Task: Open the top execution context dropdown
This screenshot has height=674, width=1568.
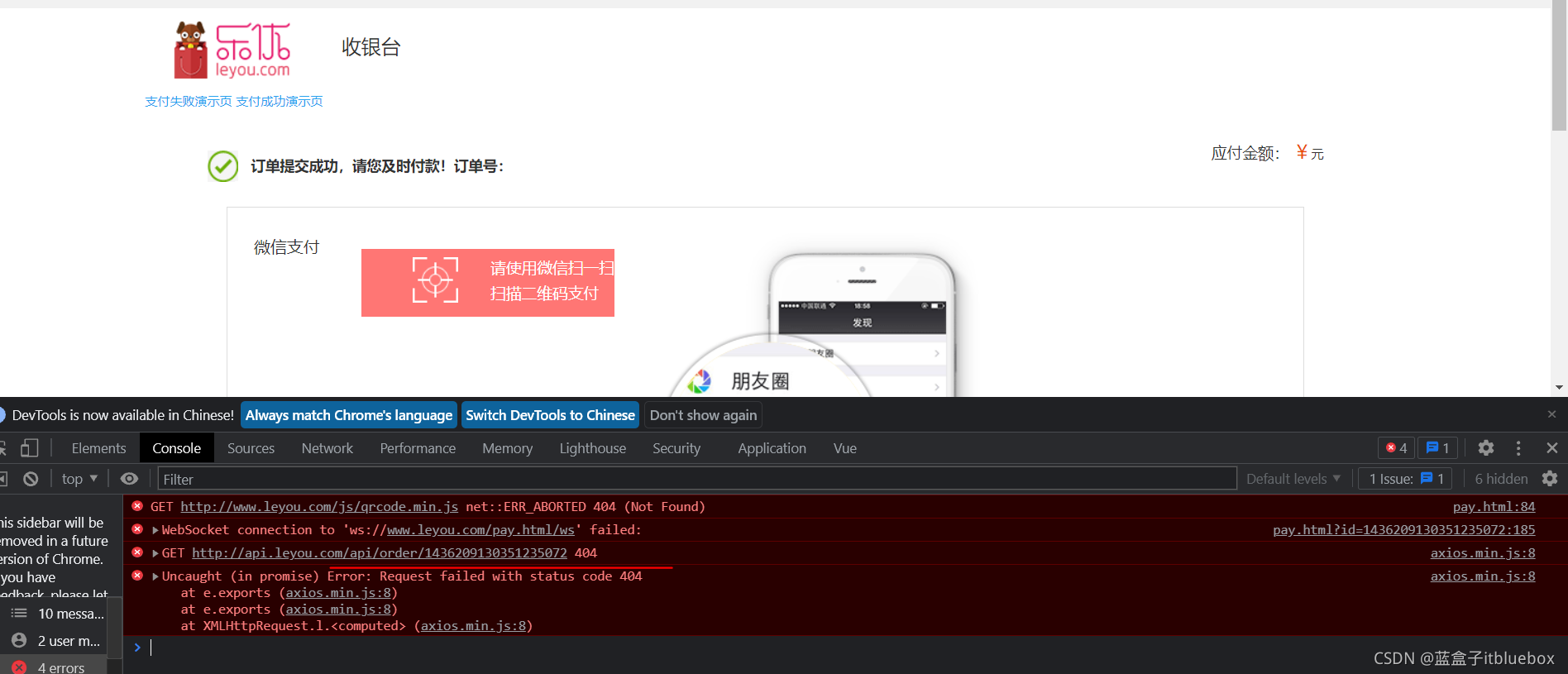Action: tap(79, 479)
